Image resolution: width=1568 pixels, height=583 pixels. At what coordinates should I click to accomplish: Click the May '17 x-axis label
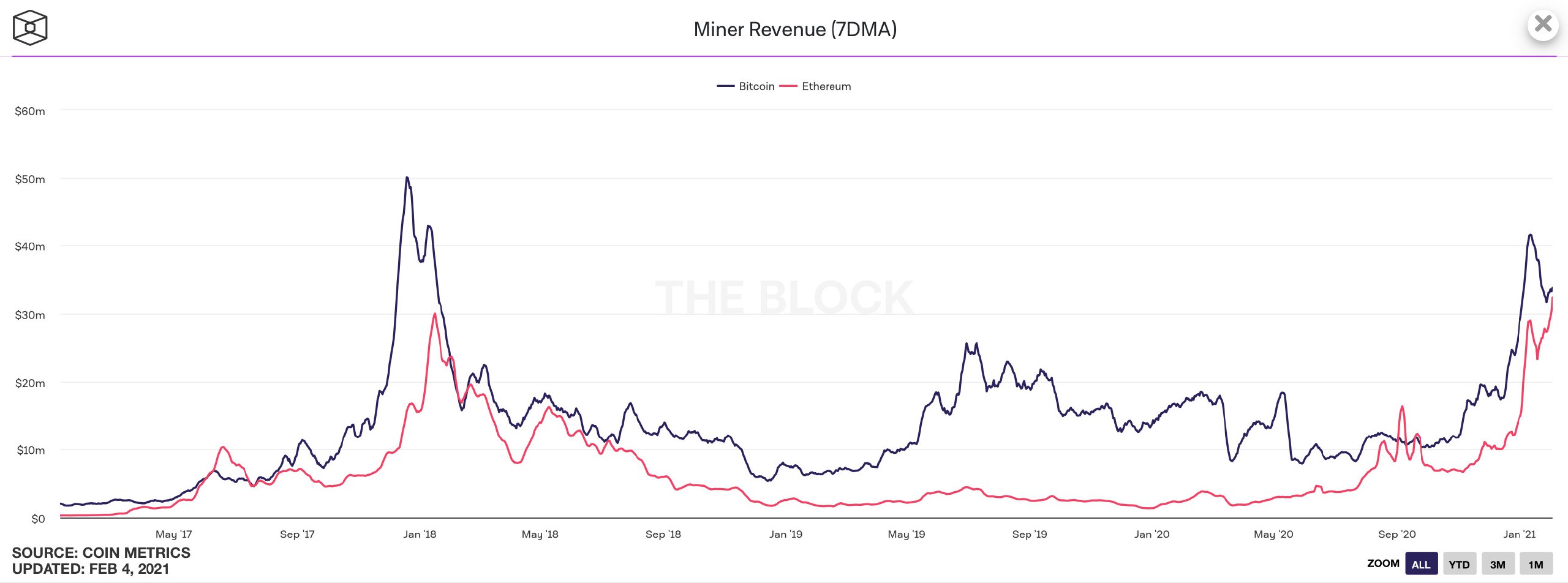pyautogui.click(x=174, y=534)
